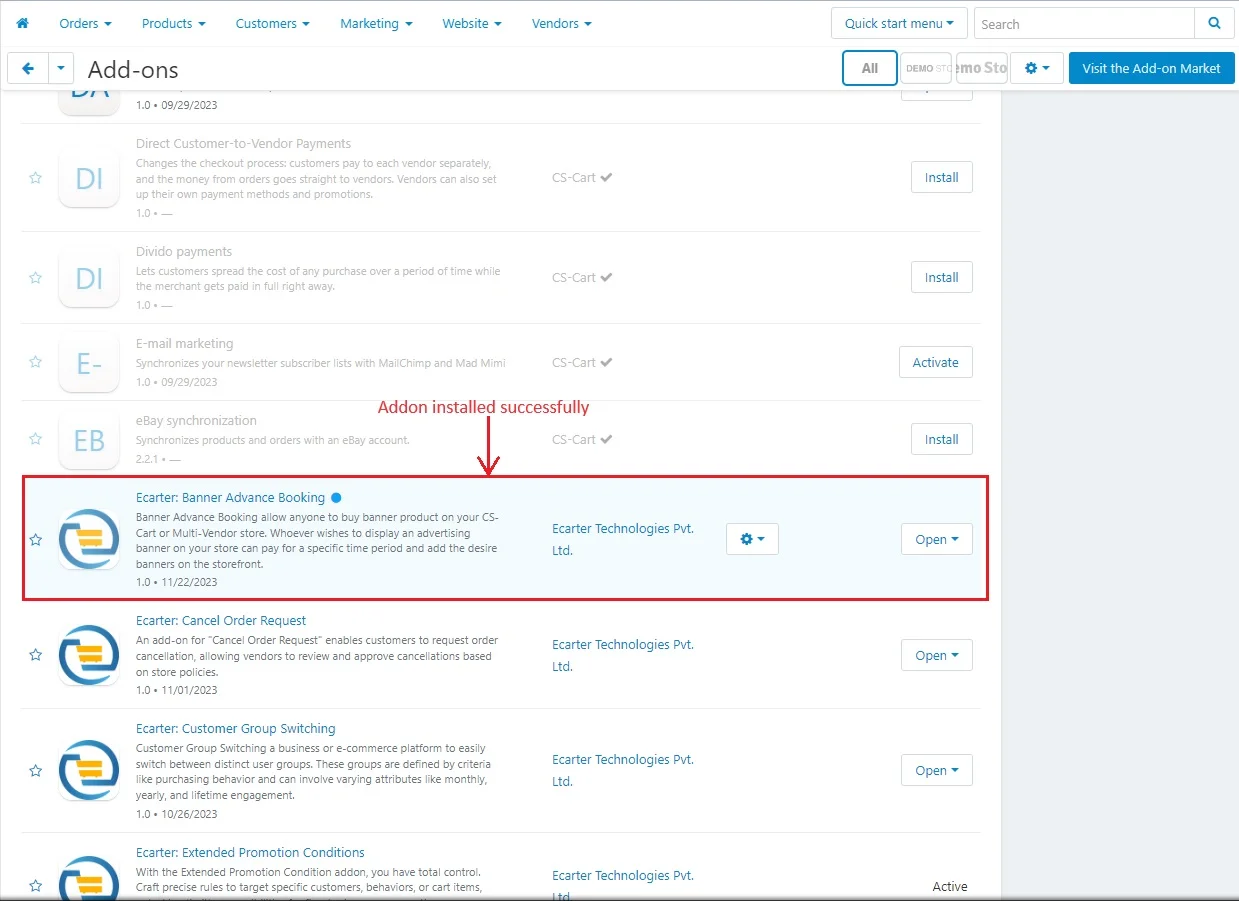The image size is (1239, 901).
Task: Click Visit the Add-on Market button
Action: click(1152, 68)
